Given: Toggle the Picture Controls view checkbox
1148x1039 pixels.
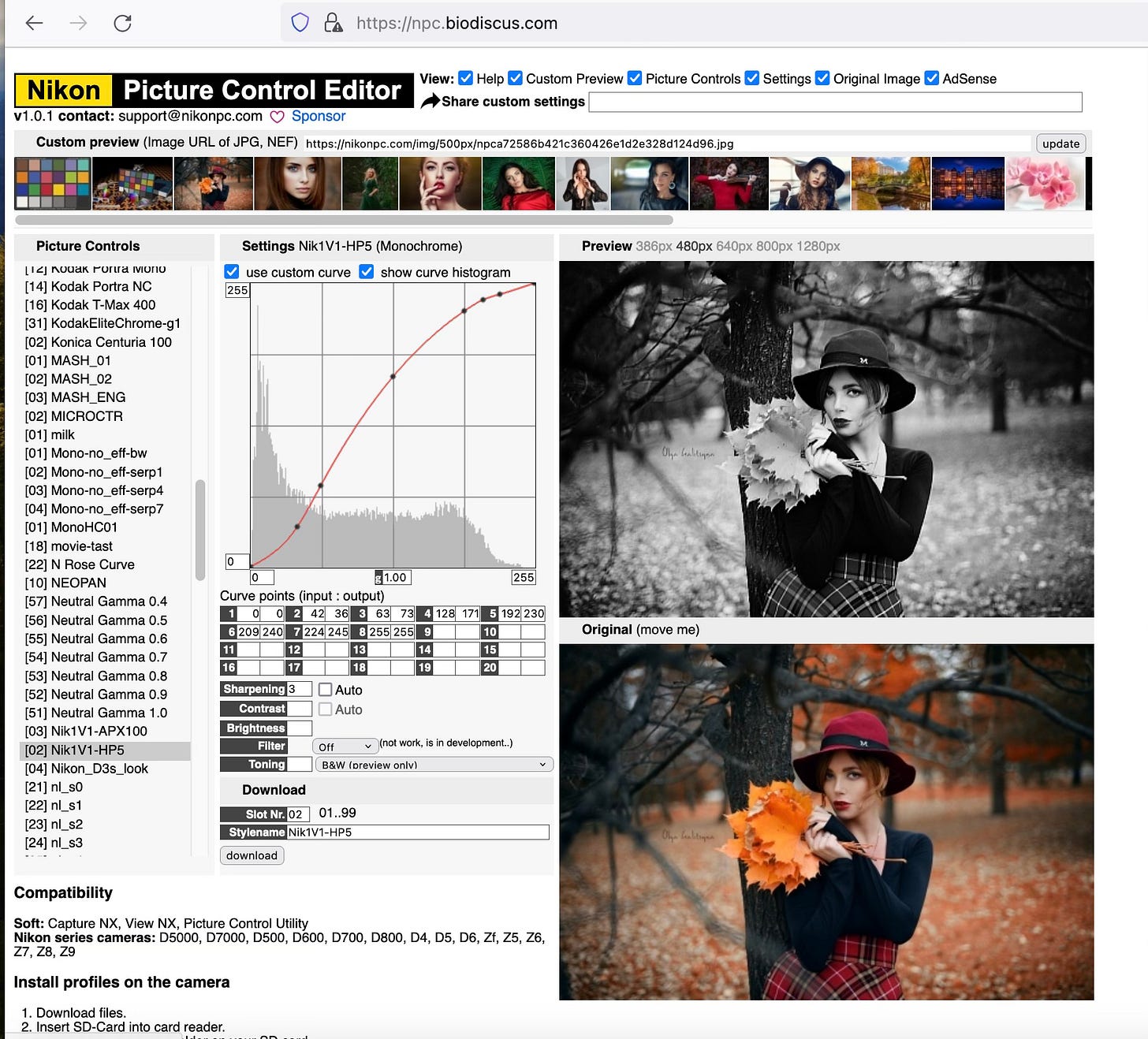Looking at the screenshot, I should (635, 78).
